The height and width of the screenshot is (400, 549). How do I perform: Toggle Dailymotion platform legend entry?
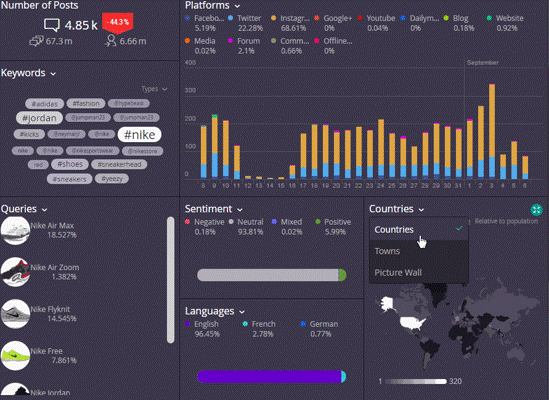[420, 23]
